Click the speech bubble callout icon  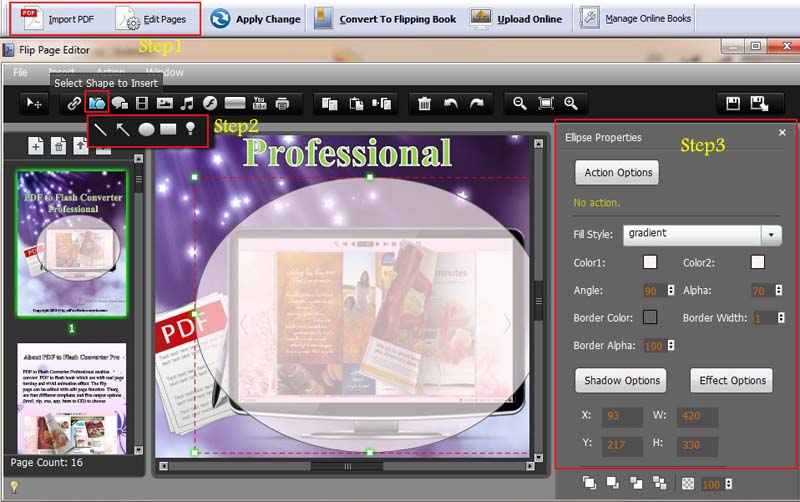(x=120, y=104)
